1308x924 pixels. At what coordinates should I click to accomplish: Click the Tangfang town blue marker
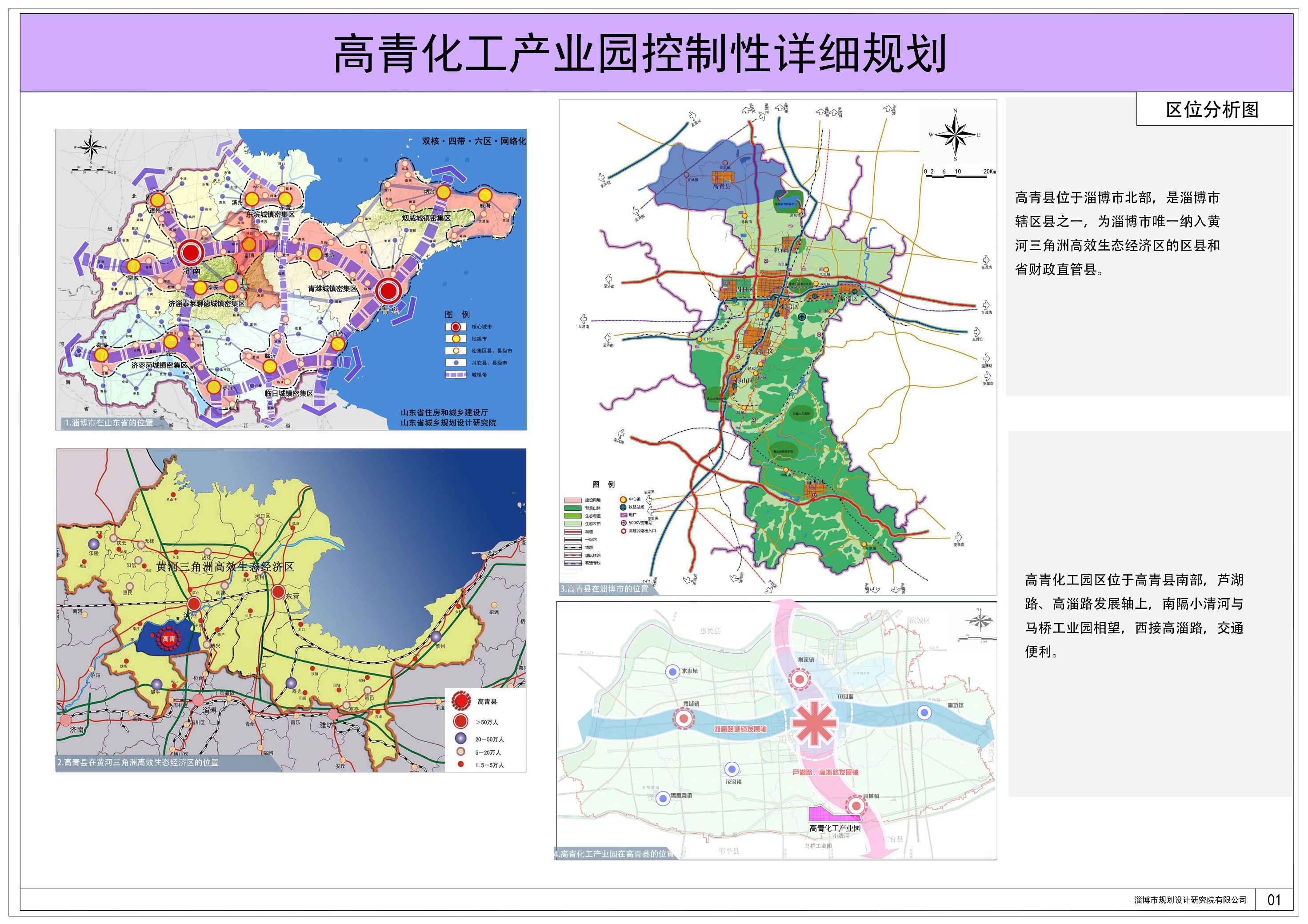(x=924, y=712)
